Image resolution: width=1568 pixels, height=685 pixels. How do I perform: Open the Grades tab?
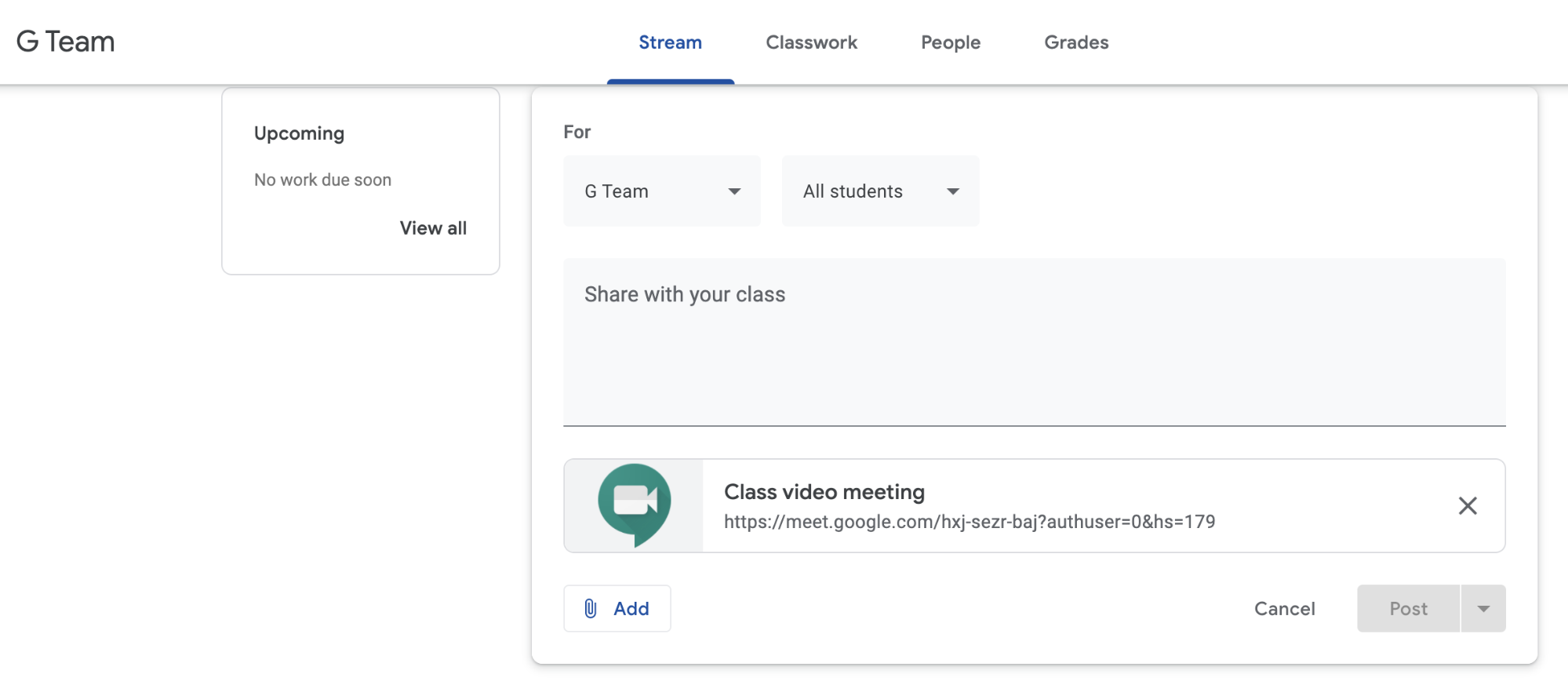point(1075,42)
